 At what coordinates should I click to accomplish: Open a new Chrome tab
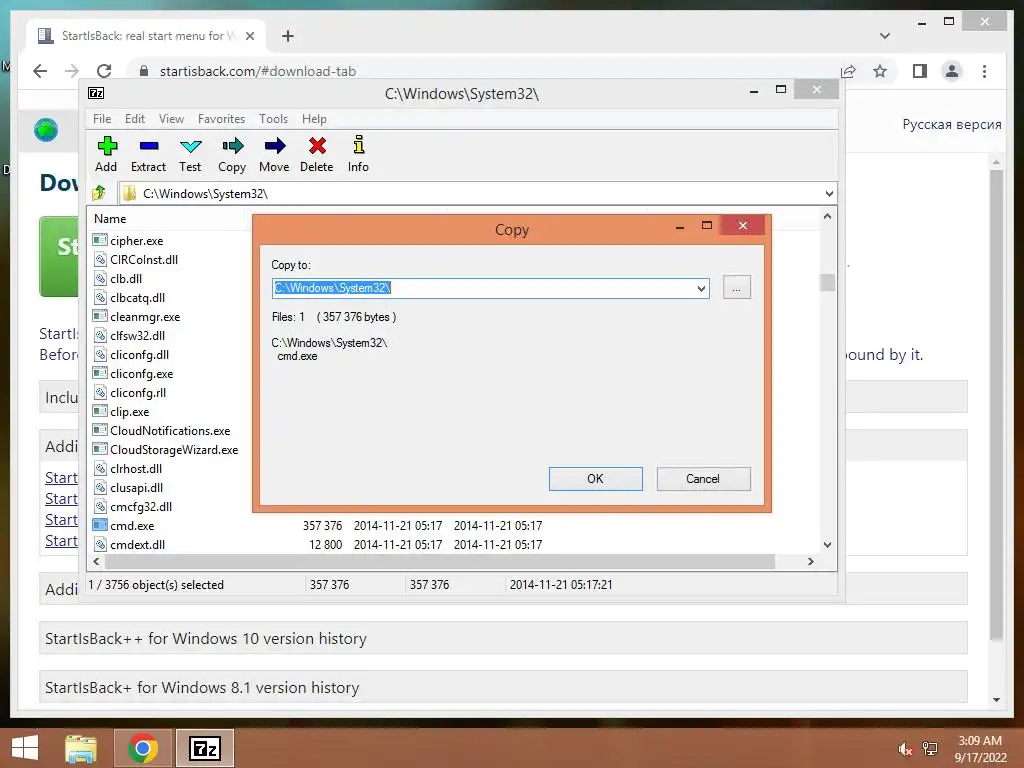pos(288,36)
